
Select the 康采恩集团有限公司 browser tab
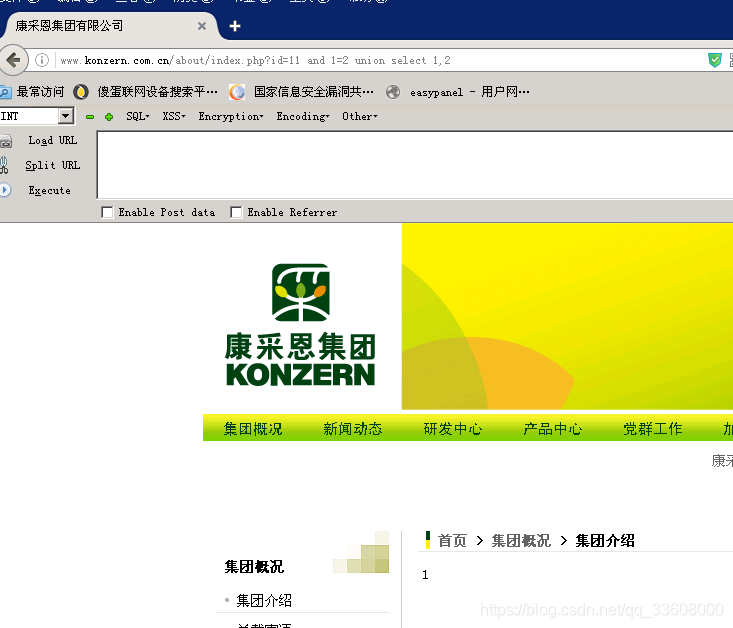click(x=110, y=26)
